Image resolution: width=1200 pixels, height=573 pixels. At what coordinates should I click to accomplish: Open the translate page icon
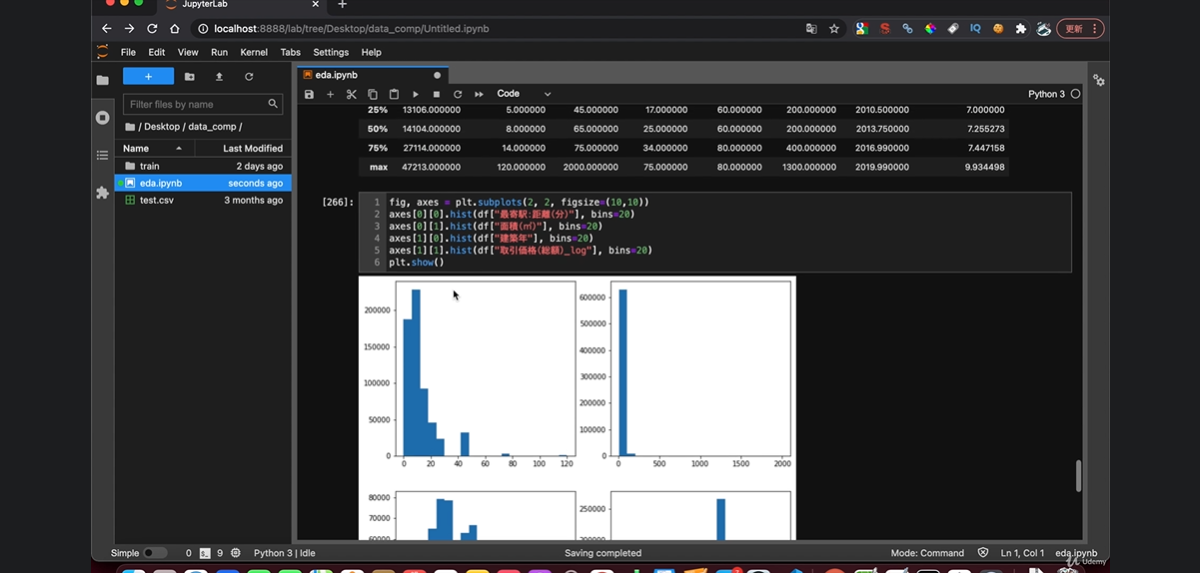811,29
